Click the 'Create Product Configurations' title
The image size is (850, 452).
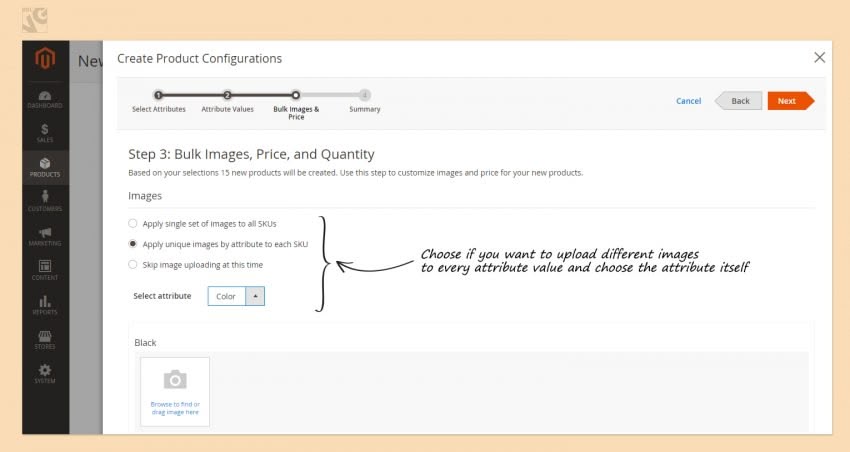(x=199, y=59)
